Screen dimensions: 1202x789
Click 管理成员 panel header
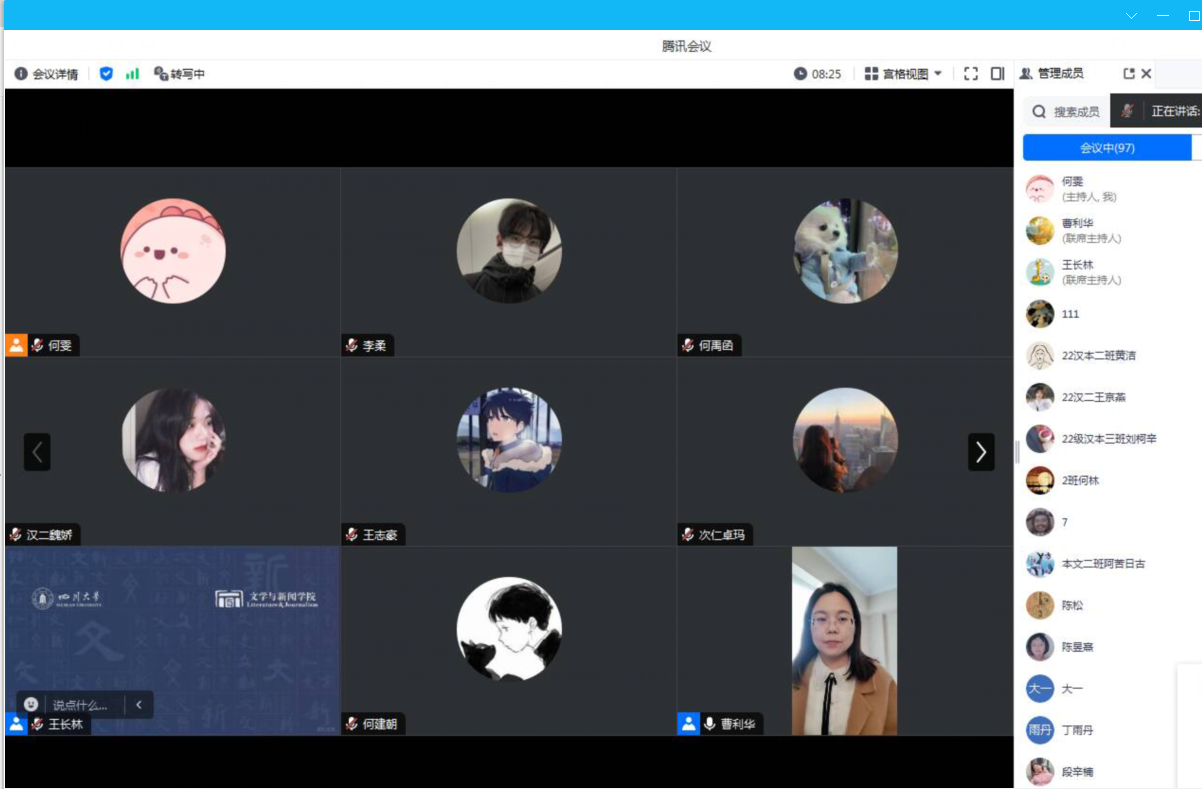point(1059,74)
